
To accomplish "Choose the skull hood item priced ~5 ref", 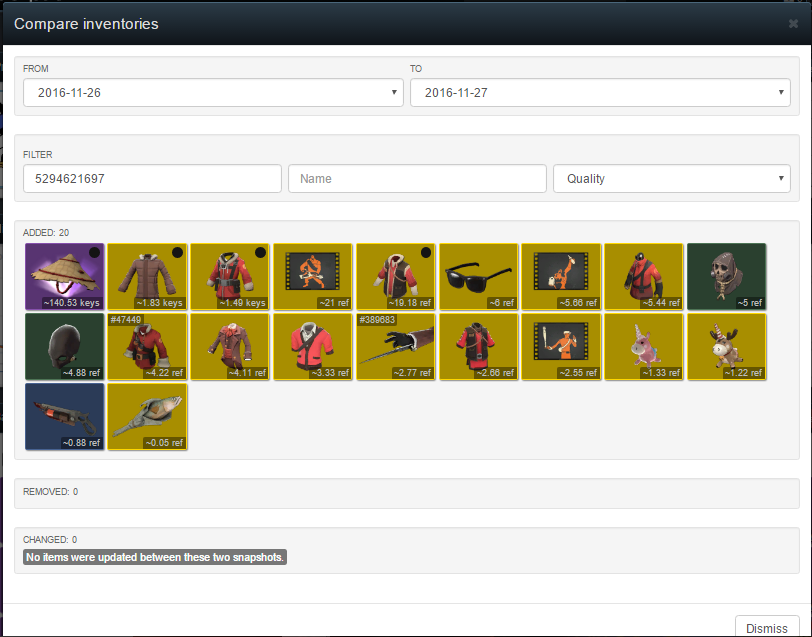I will [x=727, y=277].
